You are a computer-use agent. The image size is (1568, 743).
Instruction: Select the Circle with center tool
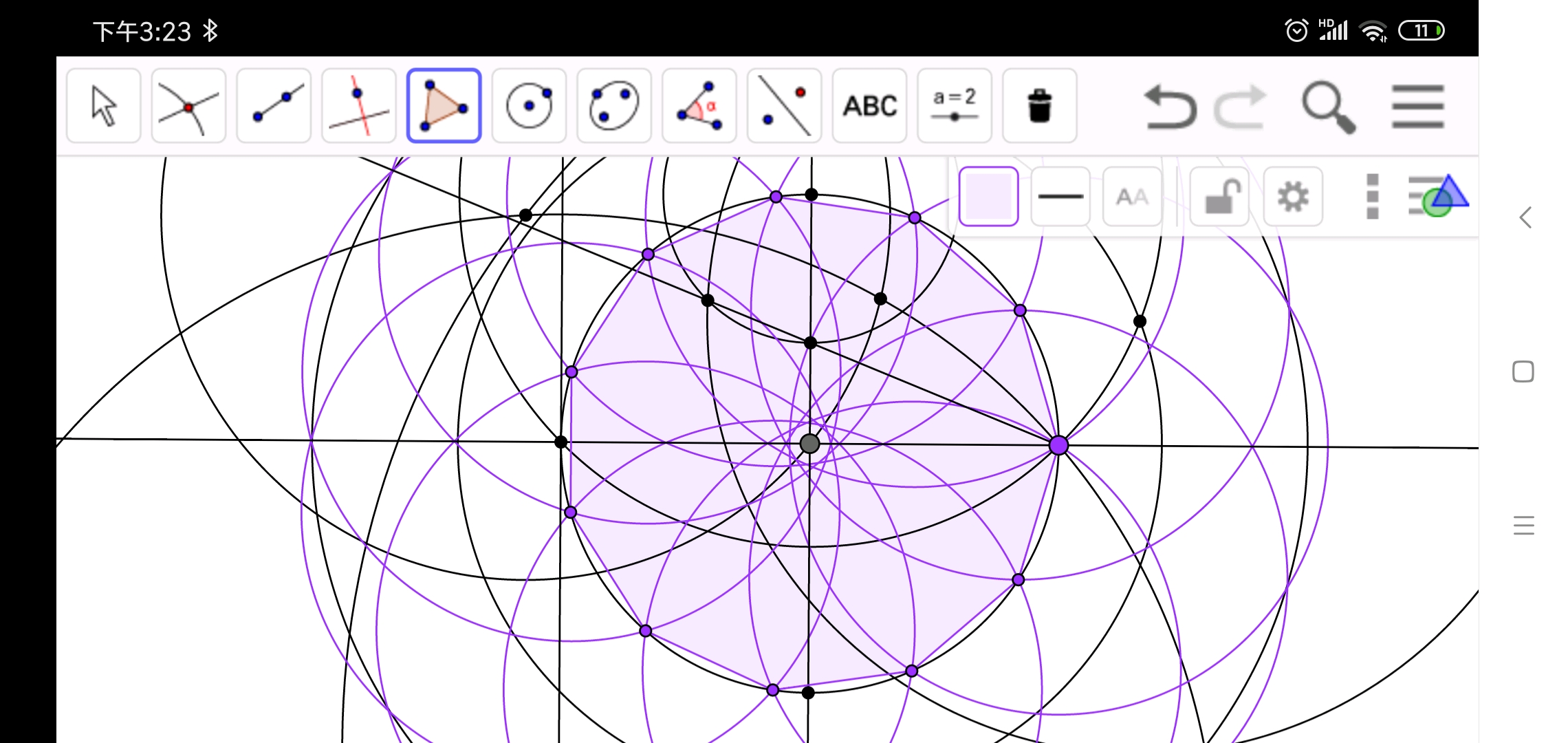click(x=529, y=106)
